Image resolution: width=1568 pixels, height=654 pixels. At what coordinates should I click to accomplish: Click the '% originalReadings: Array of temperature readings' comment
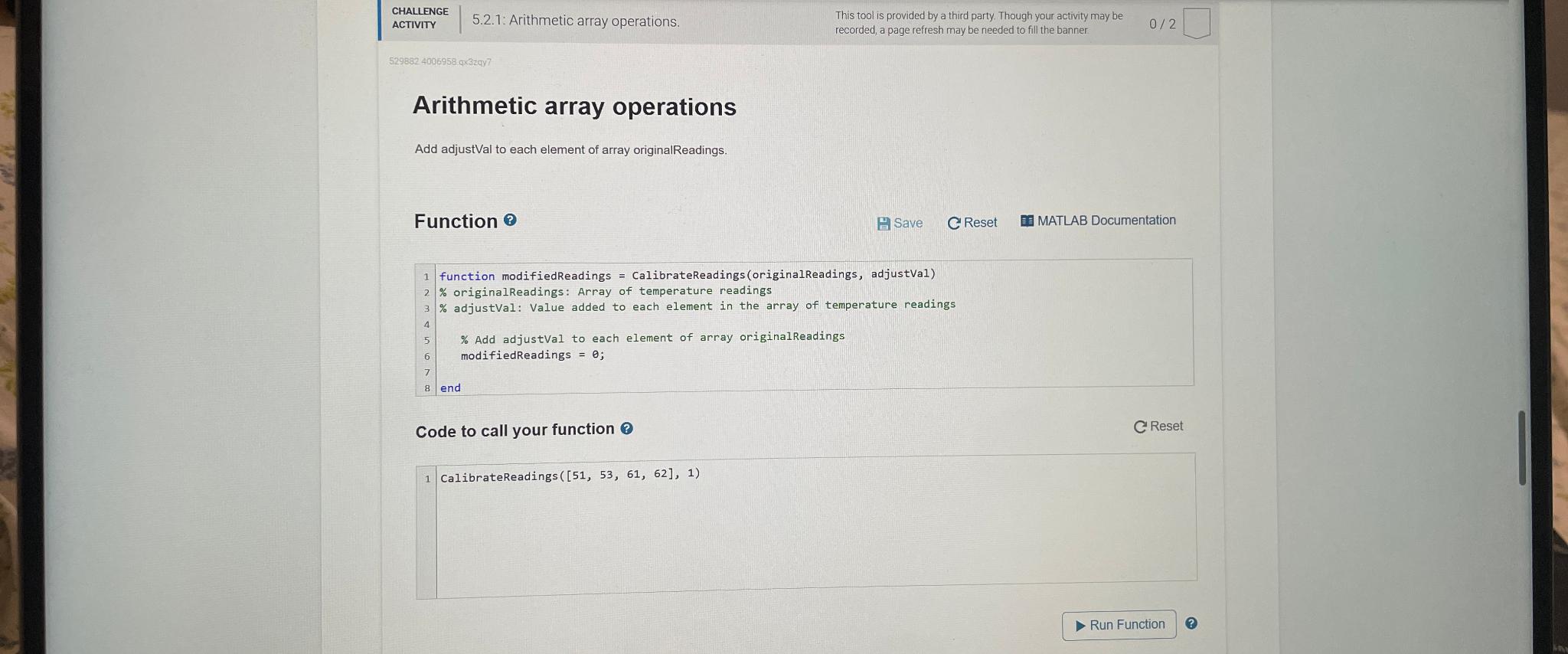click(606, 291)
